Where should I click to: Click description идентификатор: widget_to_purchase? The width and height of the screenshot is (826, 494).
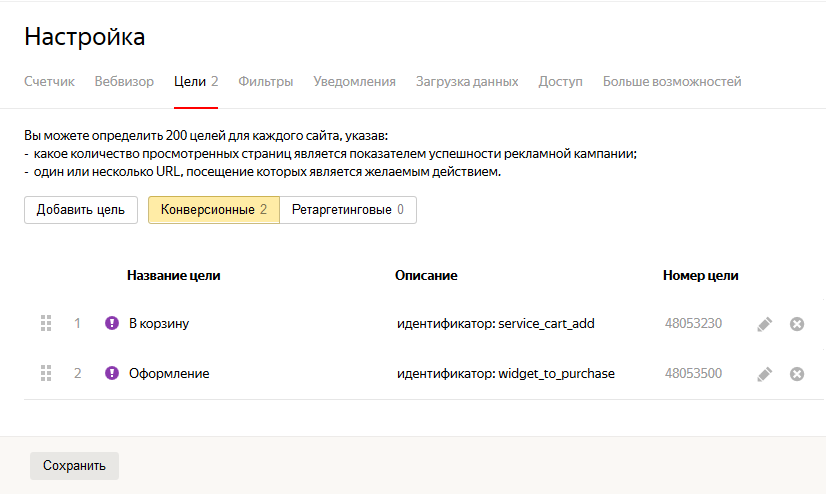(506, 373)
